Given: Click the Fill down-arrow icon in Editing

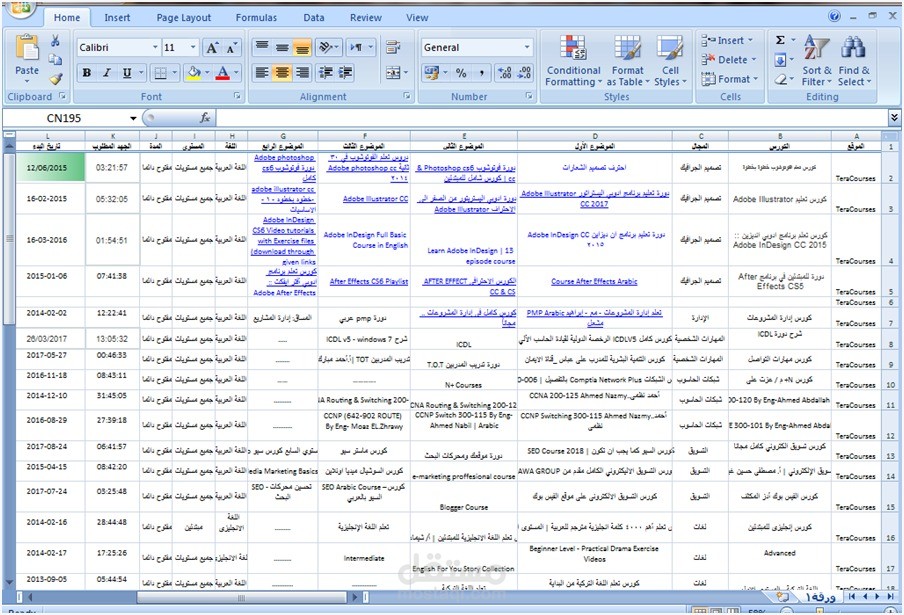Looking at the screenshot, I should tap(780, 59).
